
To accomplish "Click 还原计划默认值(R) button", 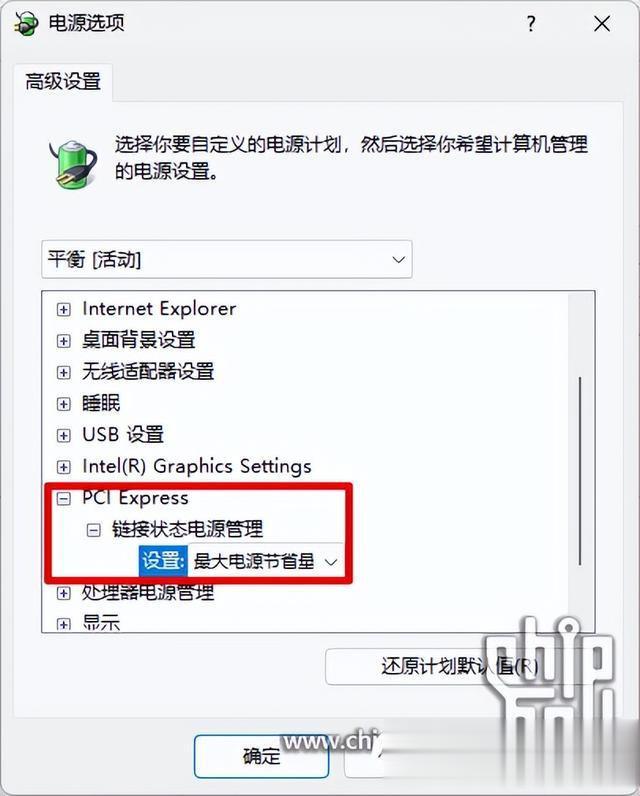I will (x=459, y=667).
